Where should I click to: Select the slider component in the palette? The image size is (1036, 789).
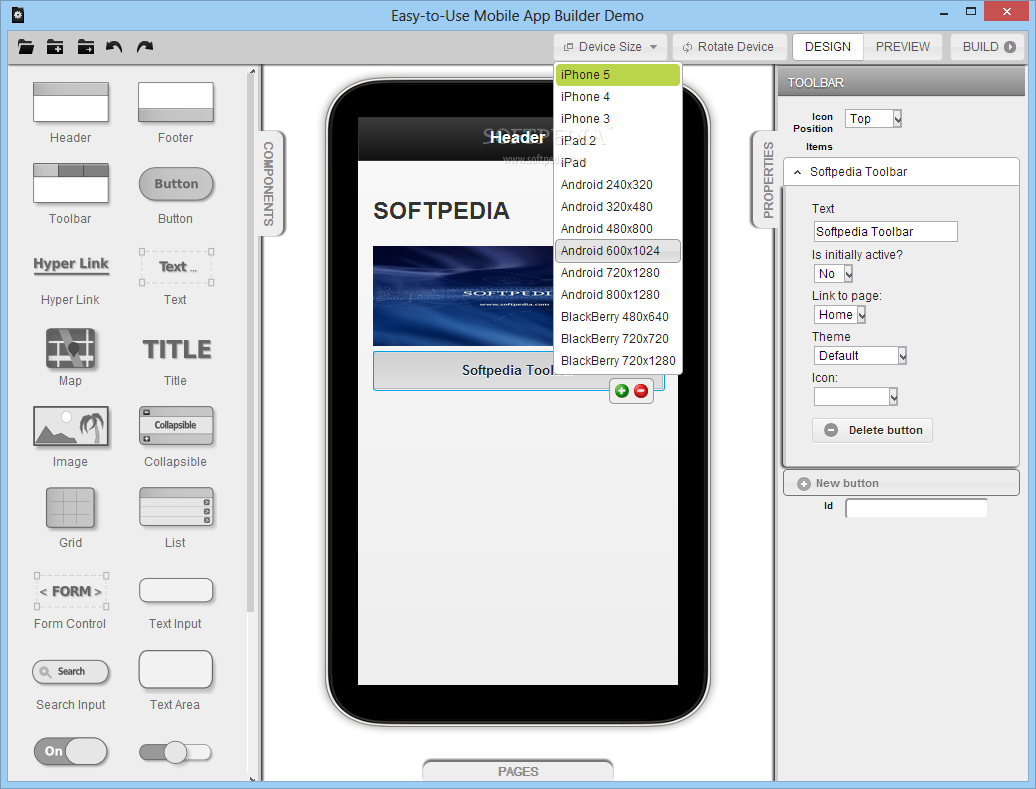pos(176,752)
